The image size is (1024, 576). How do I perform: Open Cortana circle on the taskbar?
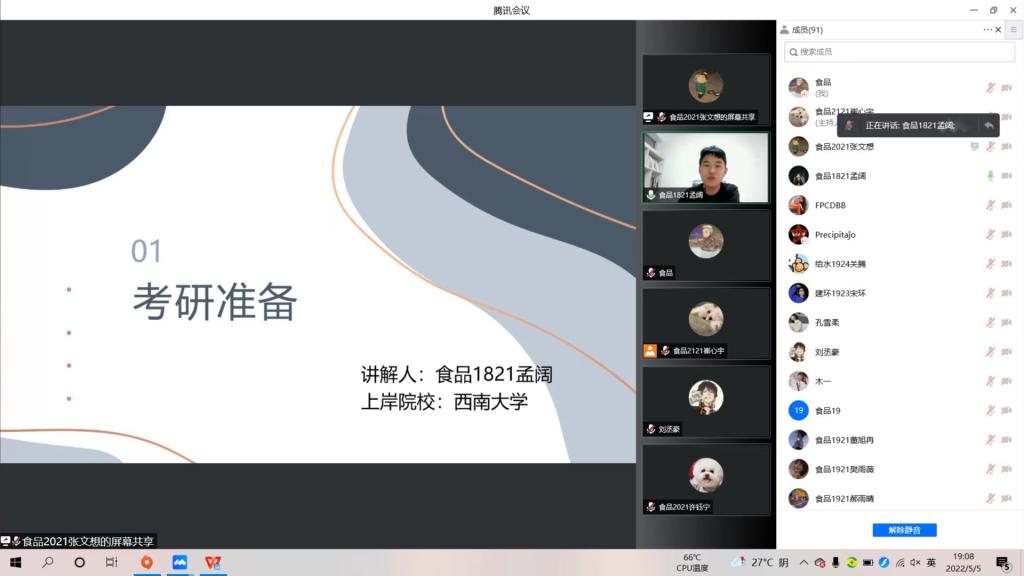point(80,562)
